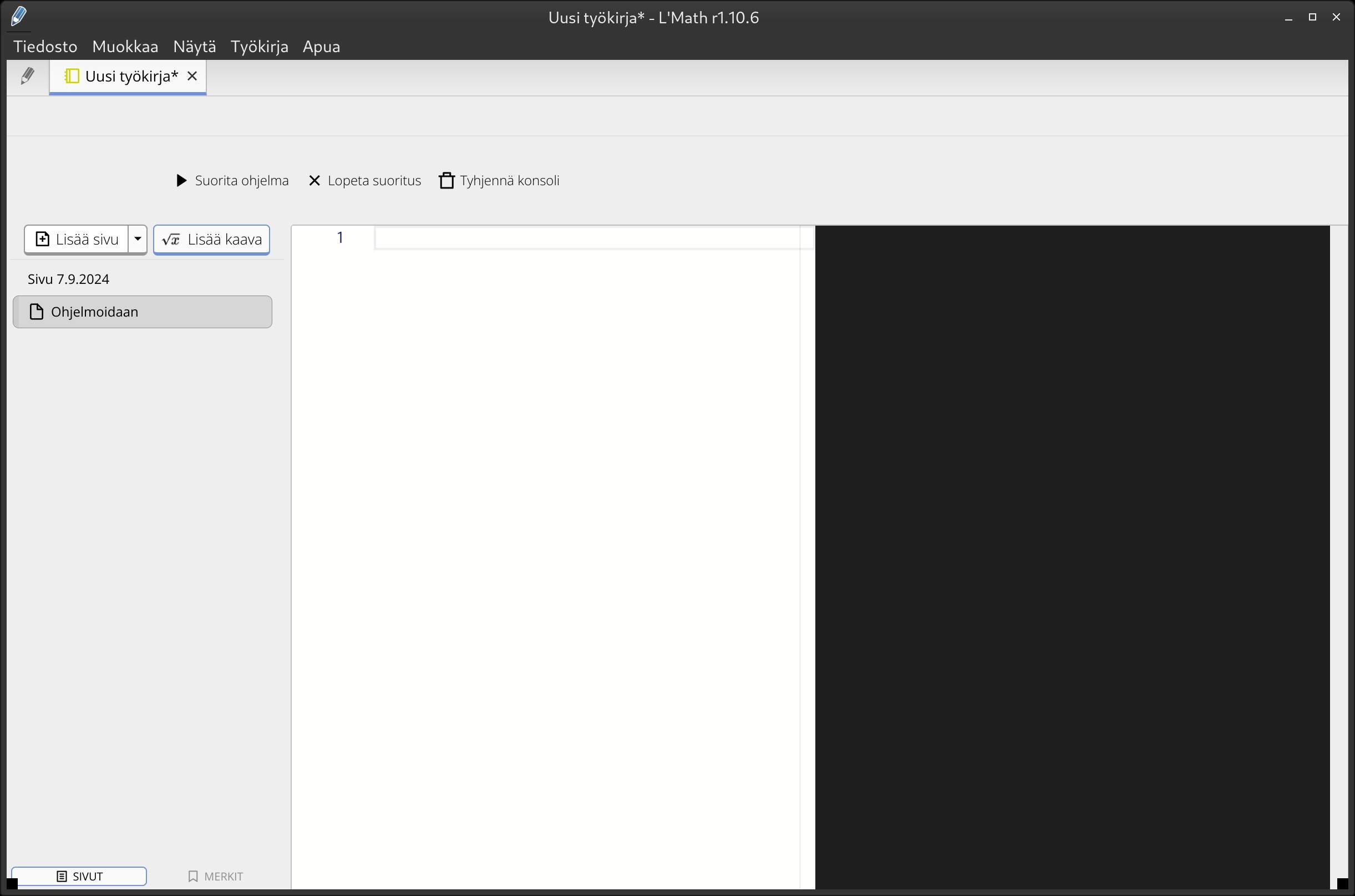Click the Lisää sivu page-plus icon
The height and width of the screenshot is (896, 1355).
[x=42, y=239]
